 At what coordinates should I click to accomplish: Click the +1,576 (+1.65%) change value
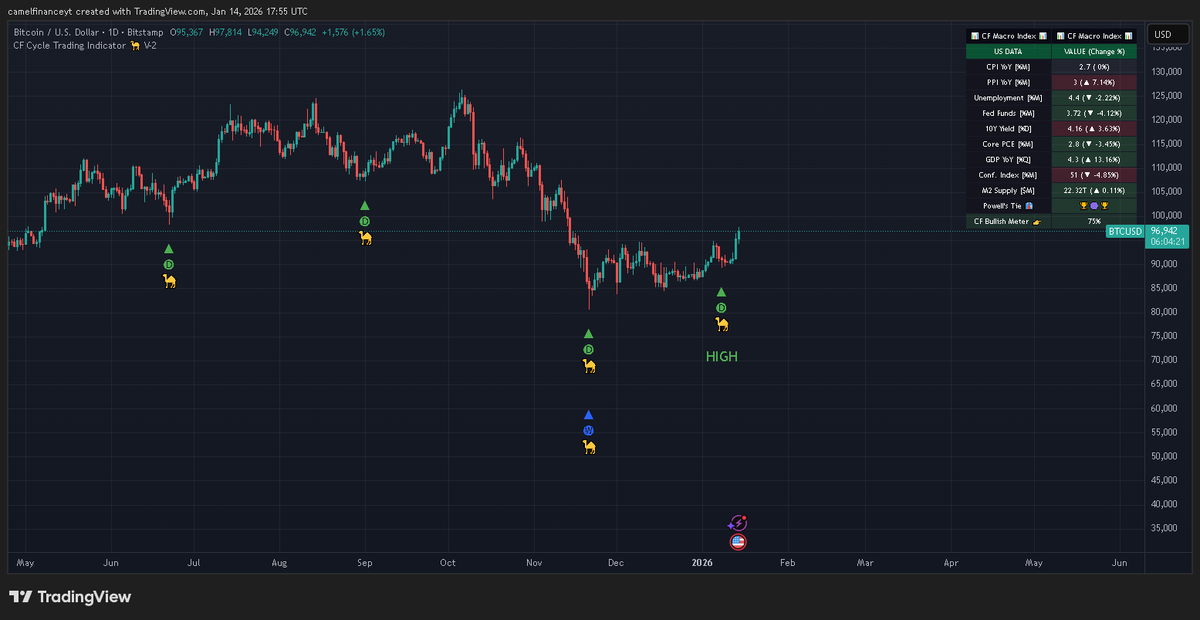[x=353, y=32]
